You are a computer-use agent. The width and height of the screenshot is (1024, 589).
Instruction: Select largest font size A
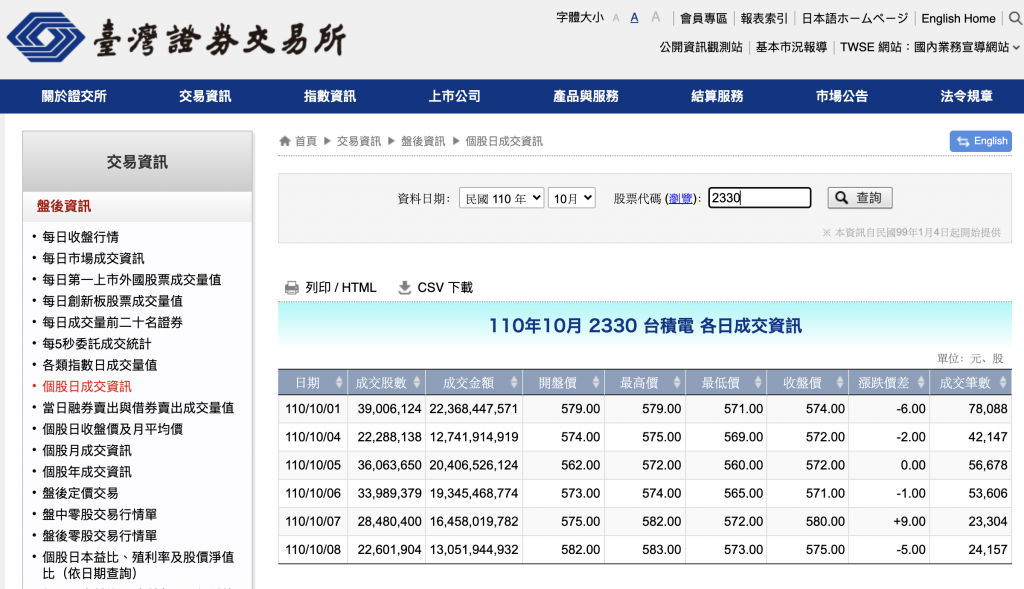656,18
